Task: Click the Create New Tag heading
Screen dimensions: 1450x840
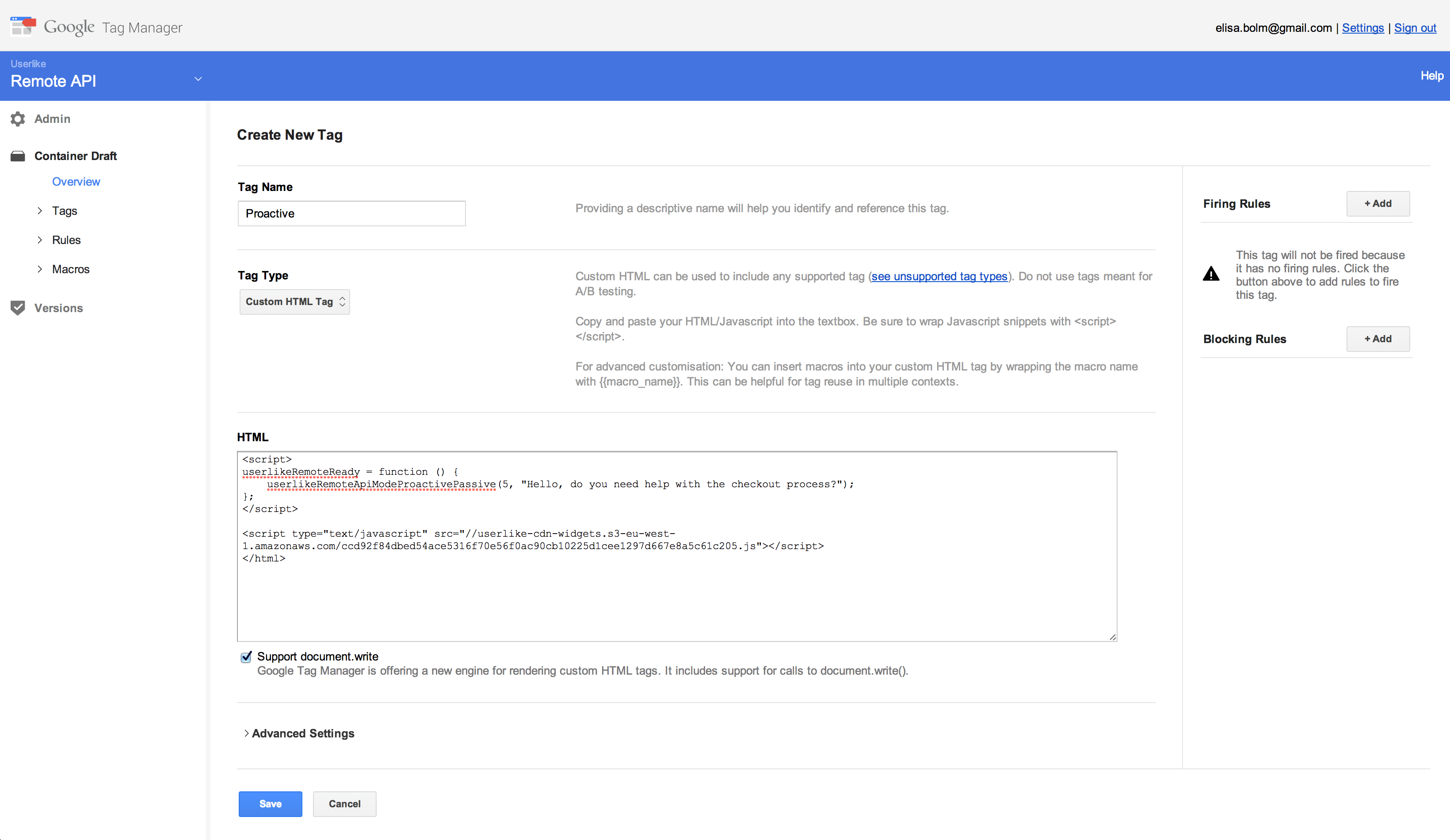Action: pos(290,135)
